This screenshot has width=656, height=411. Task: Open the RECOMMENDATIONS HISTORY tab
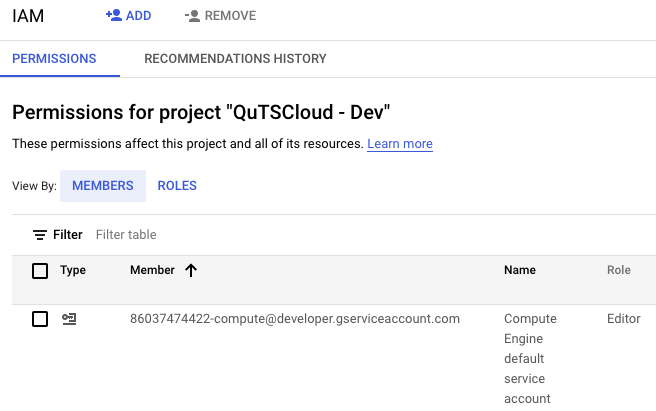point(235,59)
